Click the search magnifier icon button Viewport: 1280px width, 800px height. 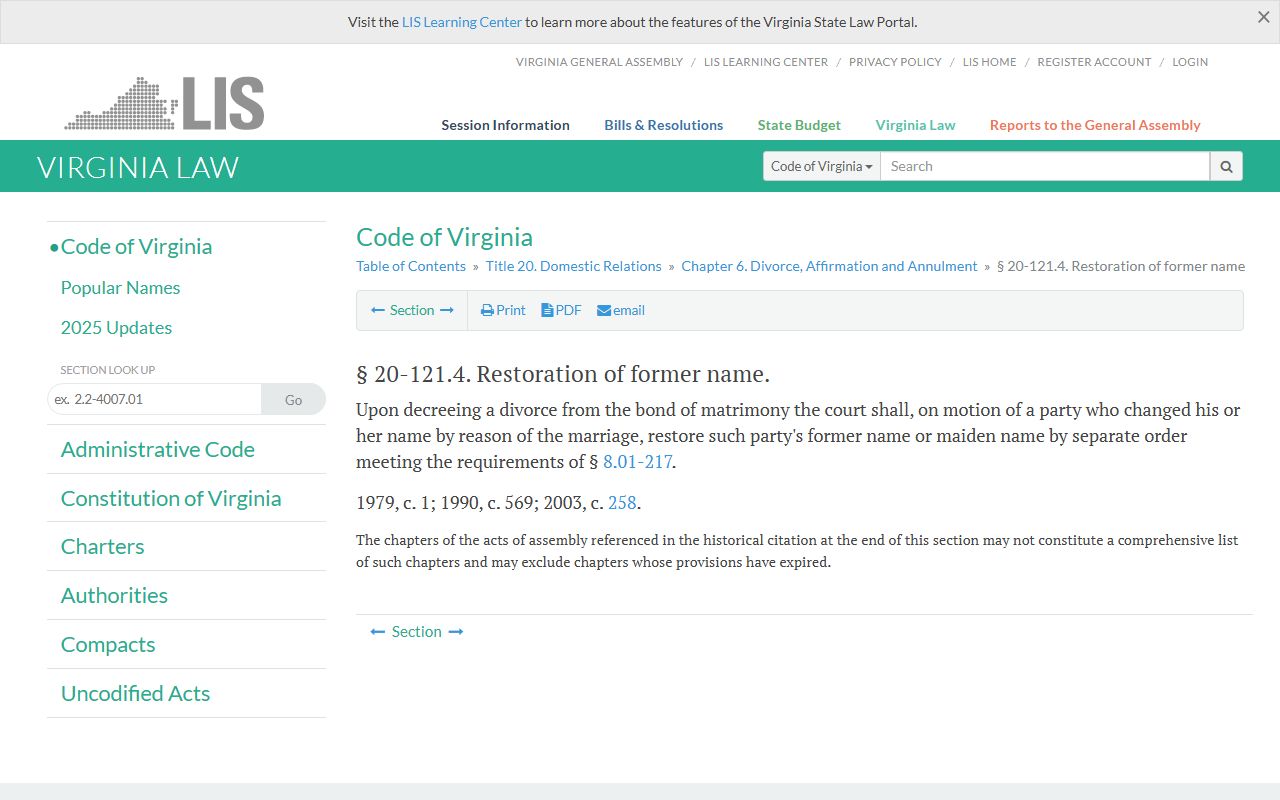coord(1226,166)
